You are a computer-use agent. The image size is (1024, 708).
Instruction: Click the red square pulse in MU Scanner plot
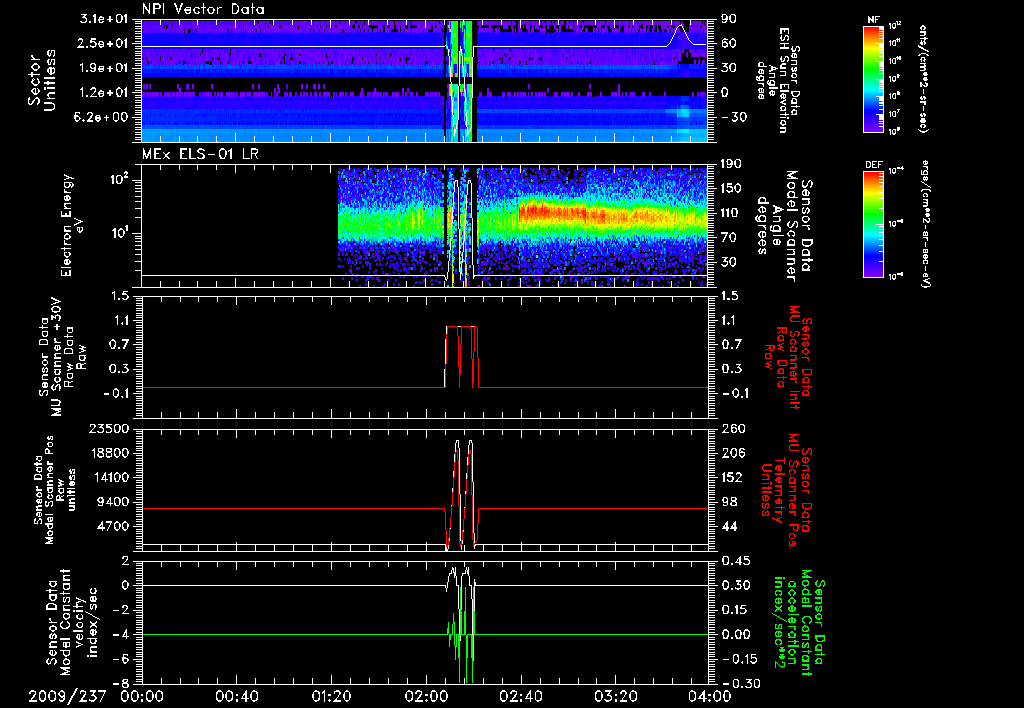point(462,357)
